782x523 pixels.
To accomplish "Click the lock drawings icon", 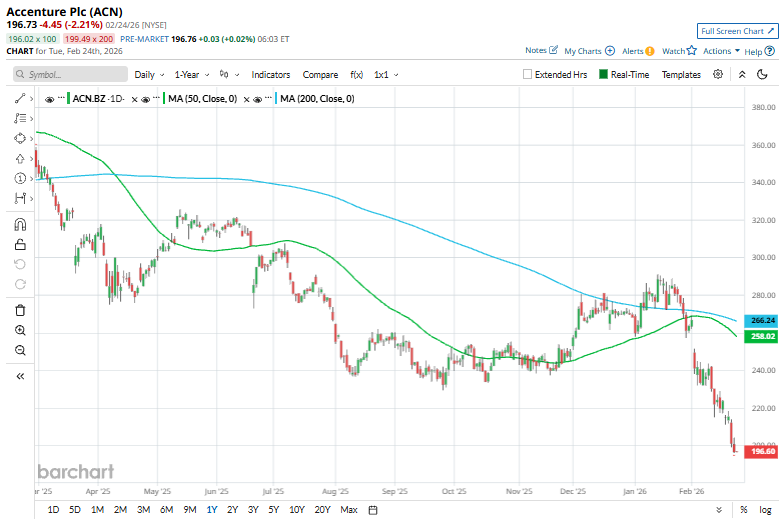I will click(x=20, y=244).
